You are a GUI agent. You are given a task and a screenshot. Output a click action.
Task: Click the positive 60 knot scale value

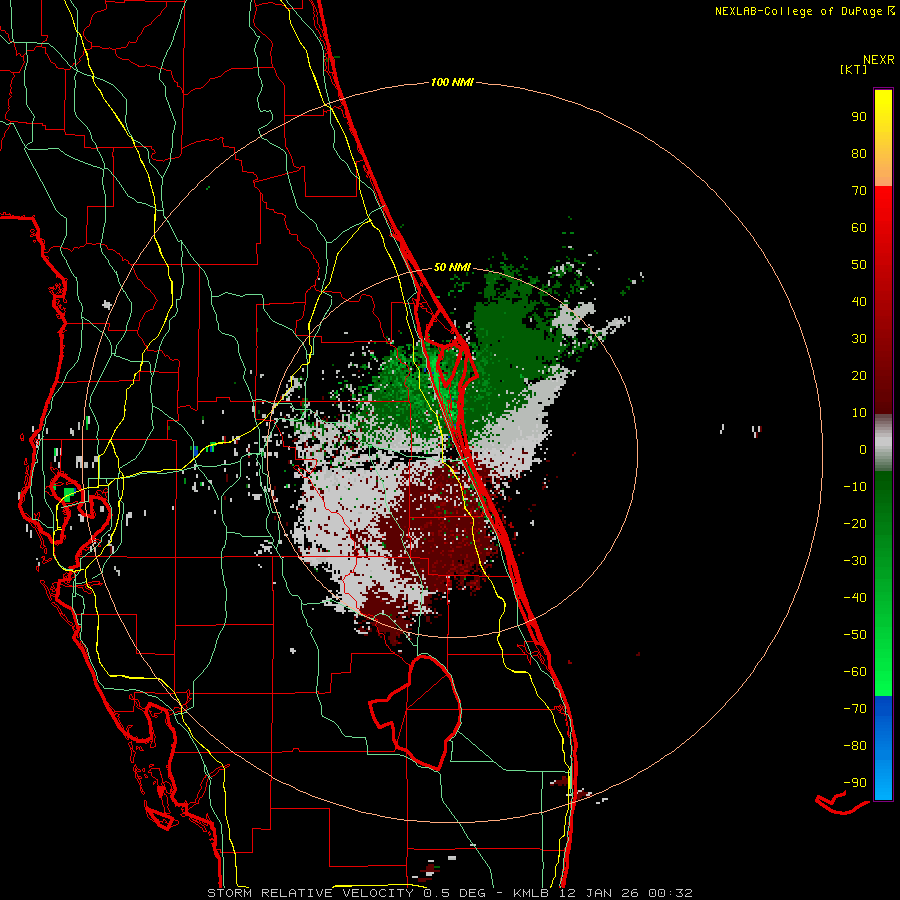pyautogui.click(x=859, y=227)
